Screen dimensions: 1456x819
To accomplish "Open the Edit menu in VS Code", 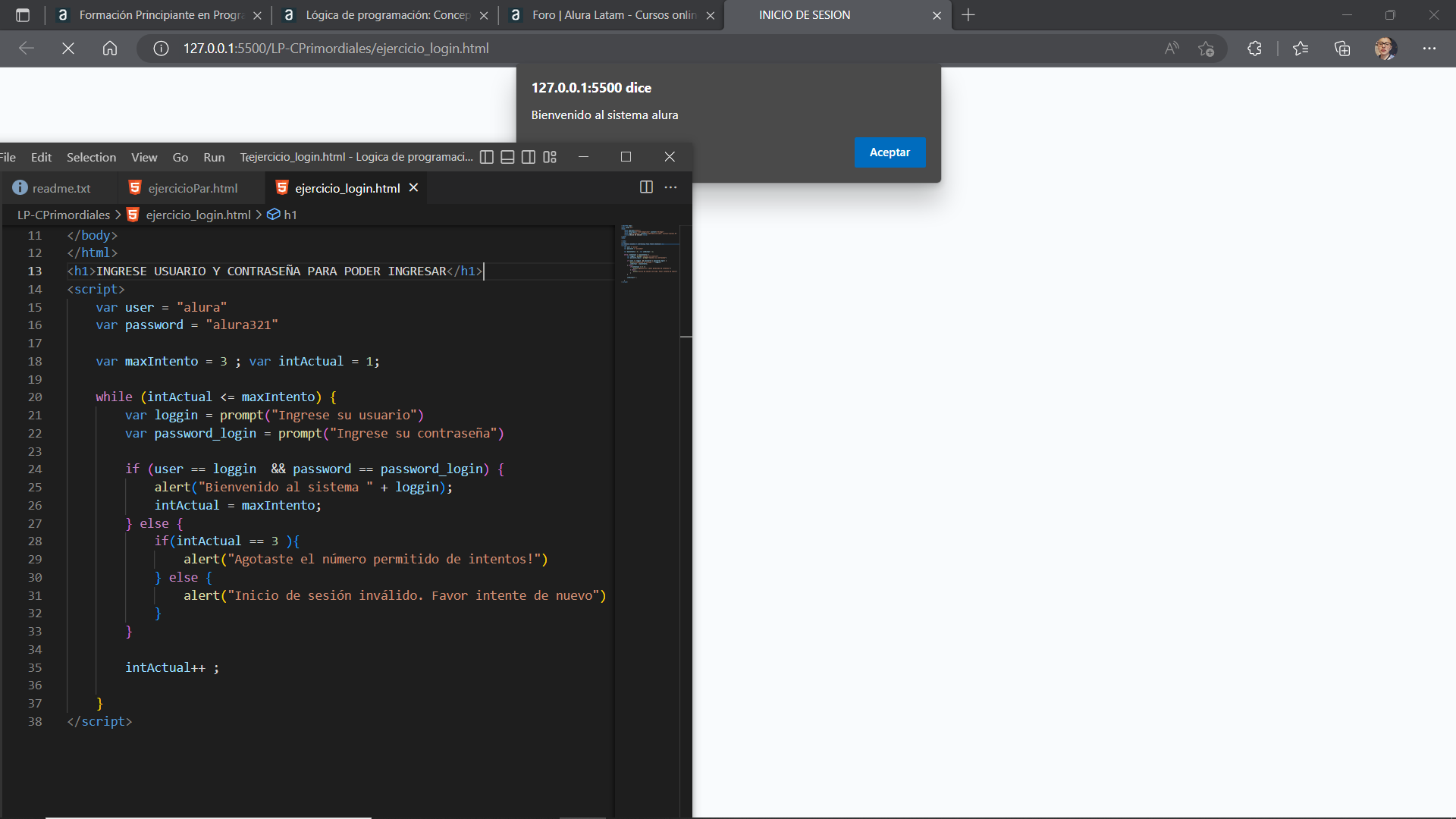I will point(41,157).
